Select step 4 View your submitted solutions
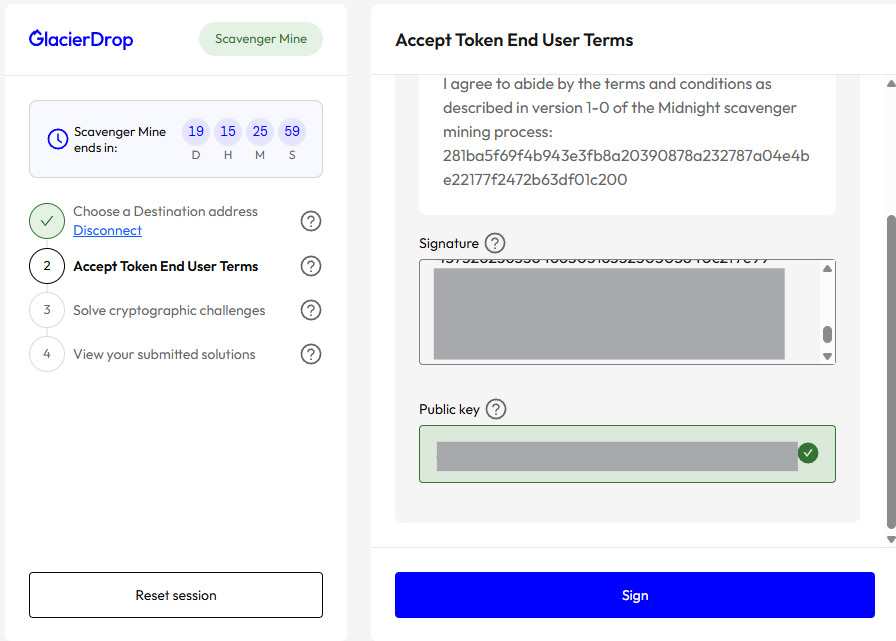Image resolution: width=896 pixels, height=641 pixels. [x=164, y=354]
